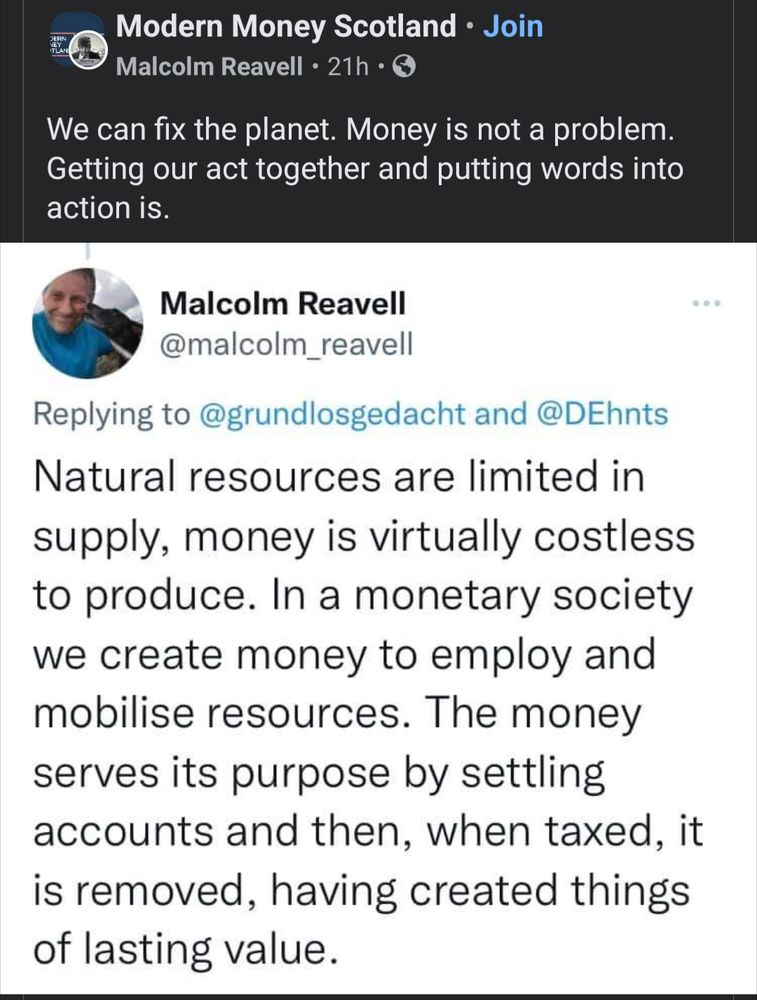Open the three-dot tweet options menu
This screenshot has width=757, height=1000.
tap(706, 302)
